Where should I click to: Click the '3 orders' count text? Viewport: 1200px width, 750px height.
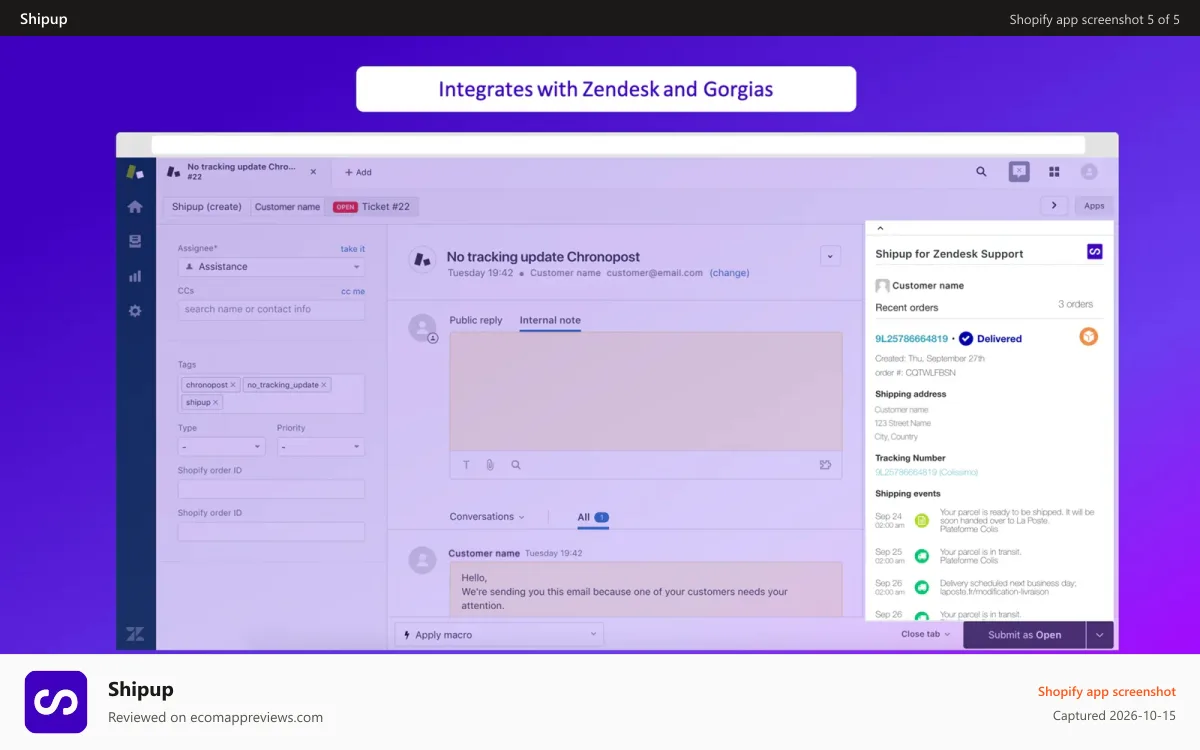(x=1076, y=304)
